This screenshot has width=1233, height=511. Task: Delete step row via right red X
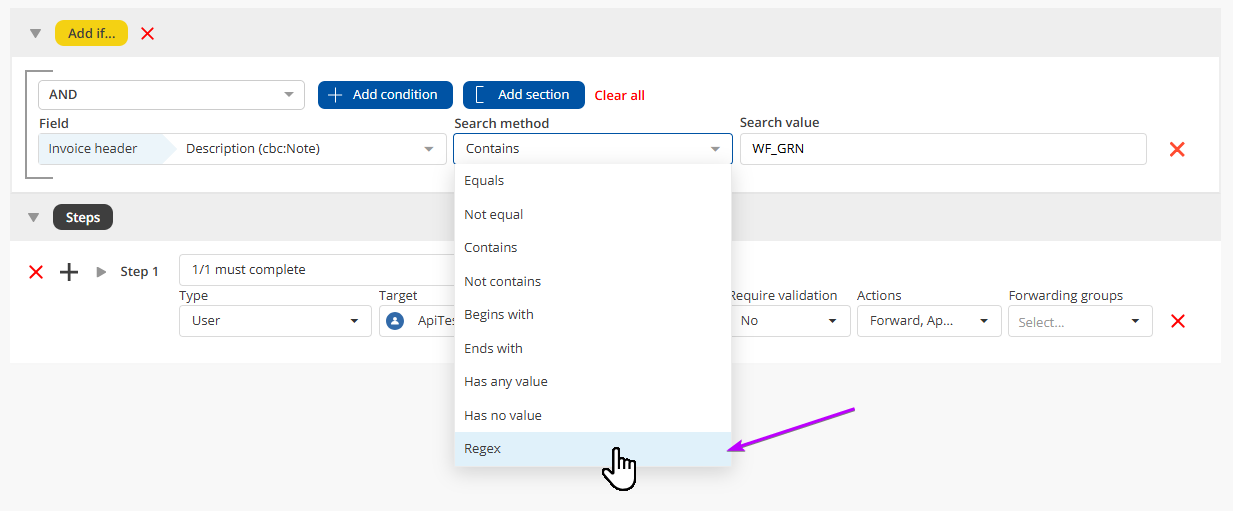1178,321
